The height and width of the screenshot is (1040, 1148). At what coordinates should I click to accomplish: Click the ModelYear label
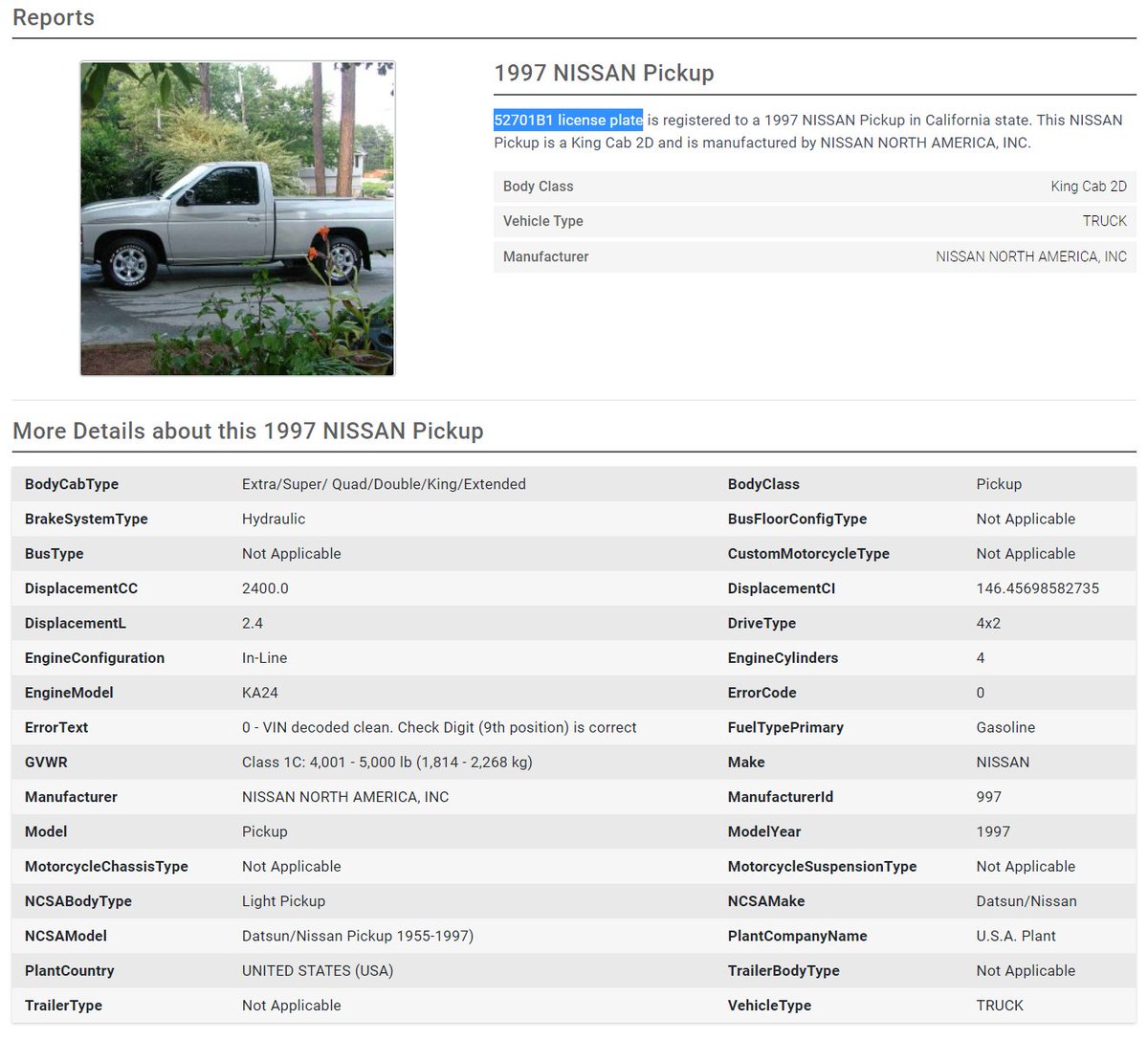click(x=764, y=831)
